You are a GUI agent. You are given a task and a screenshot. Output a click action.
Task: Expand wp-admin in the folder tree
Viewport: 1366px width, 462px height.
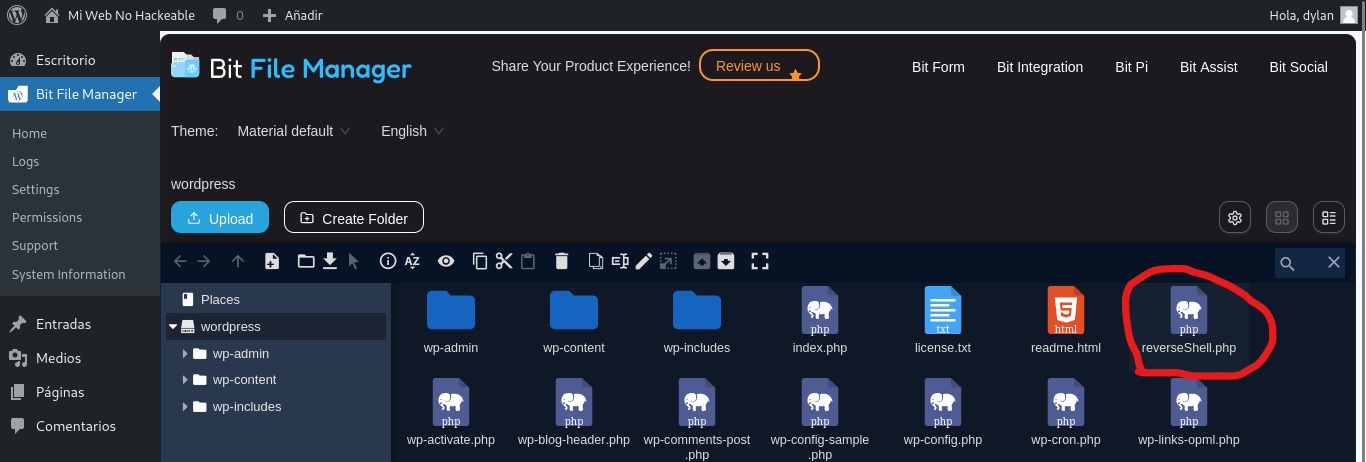(x=185, y=353)
